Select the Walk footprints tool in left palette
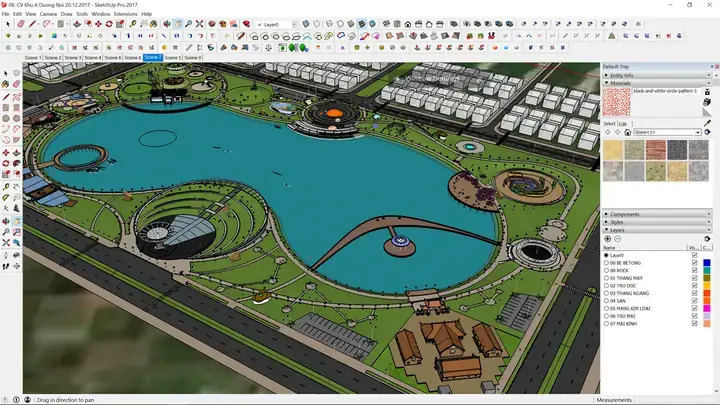 pyautogui.click(x=6, y=266)
